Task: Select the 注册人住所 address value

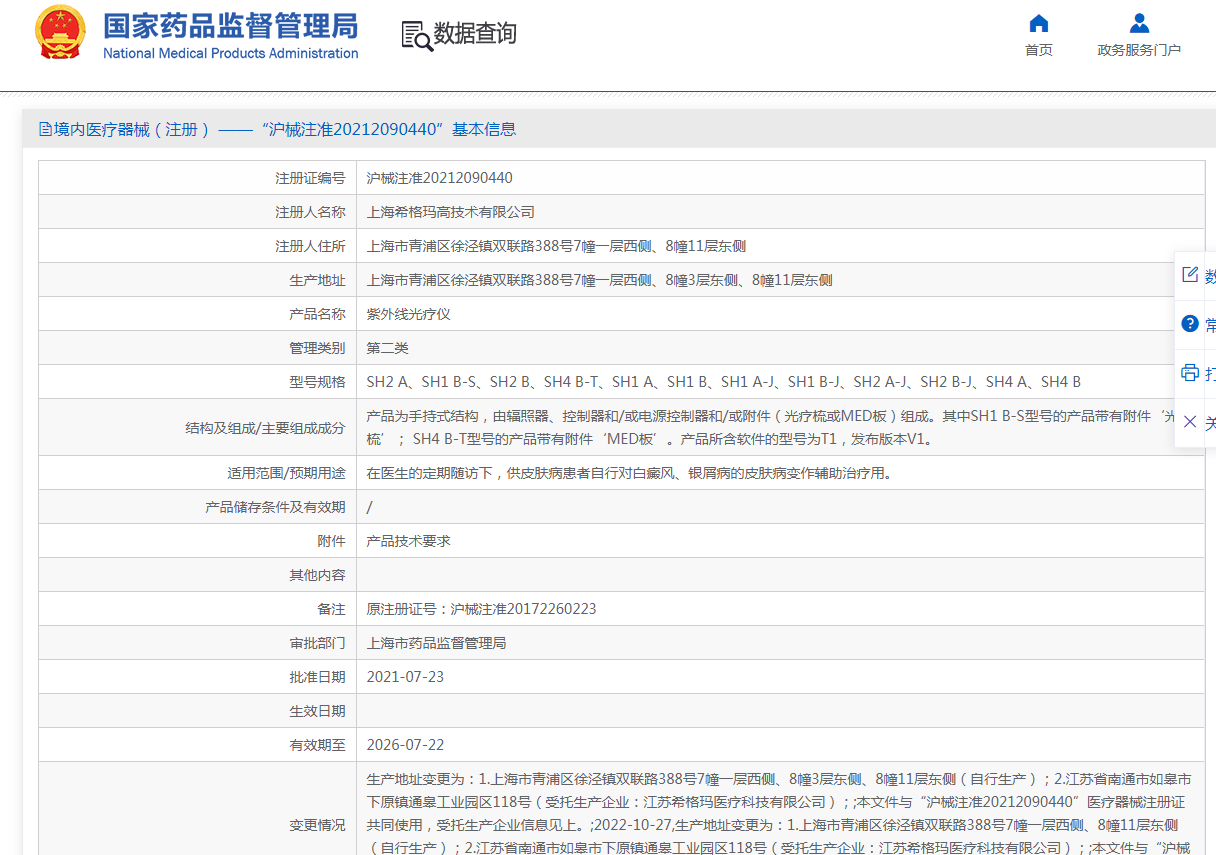Action: coord(556,246)
